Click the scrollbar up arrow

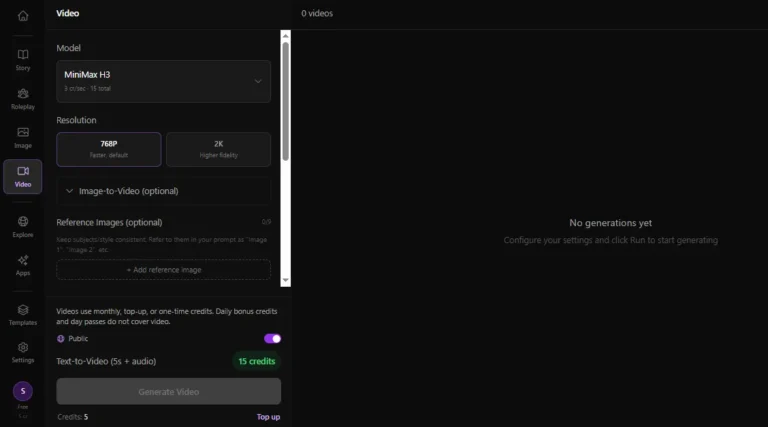tap(286, 36)
